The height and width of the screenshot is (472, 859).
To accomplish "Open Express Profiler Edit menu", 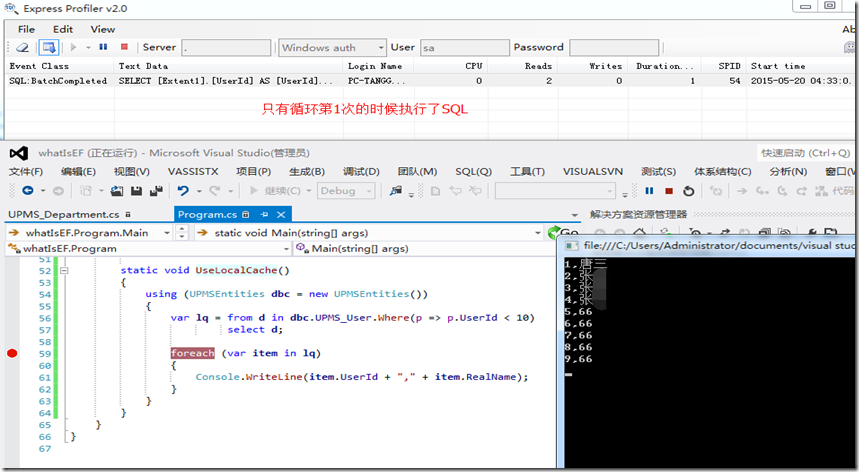I will point(63,30).
